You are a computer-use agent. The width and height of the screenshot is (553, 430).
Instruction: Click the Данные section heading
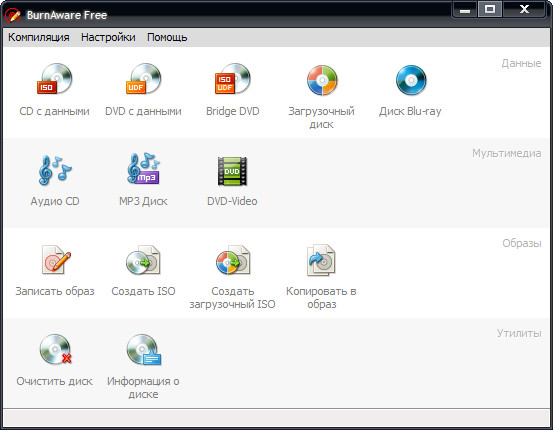(521, 63)
